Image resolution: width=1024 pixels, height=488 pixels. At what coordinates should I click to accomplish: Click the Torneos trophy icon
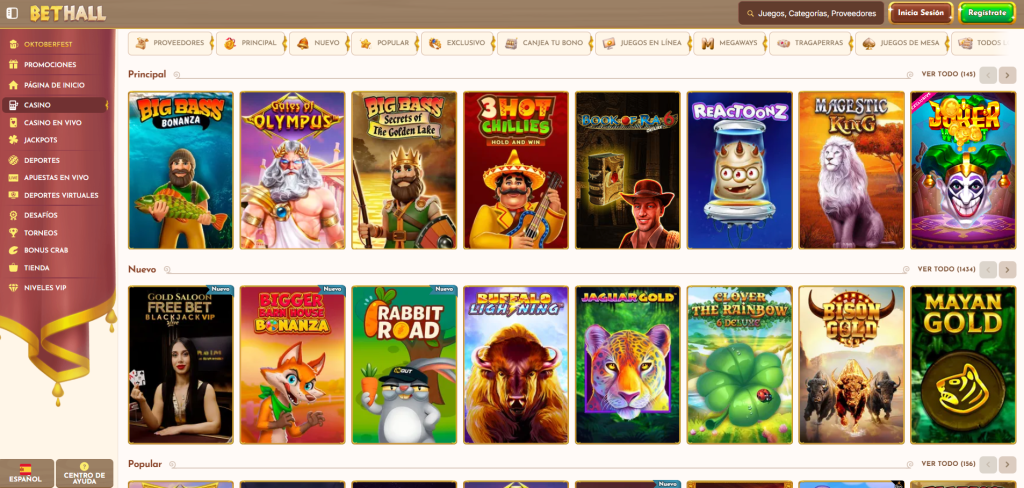coord(13,232)
